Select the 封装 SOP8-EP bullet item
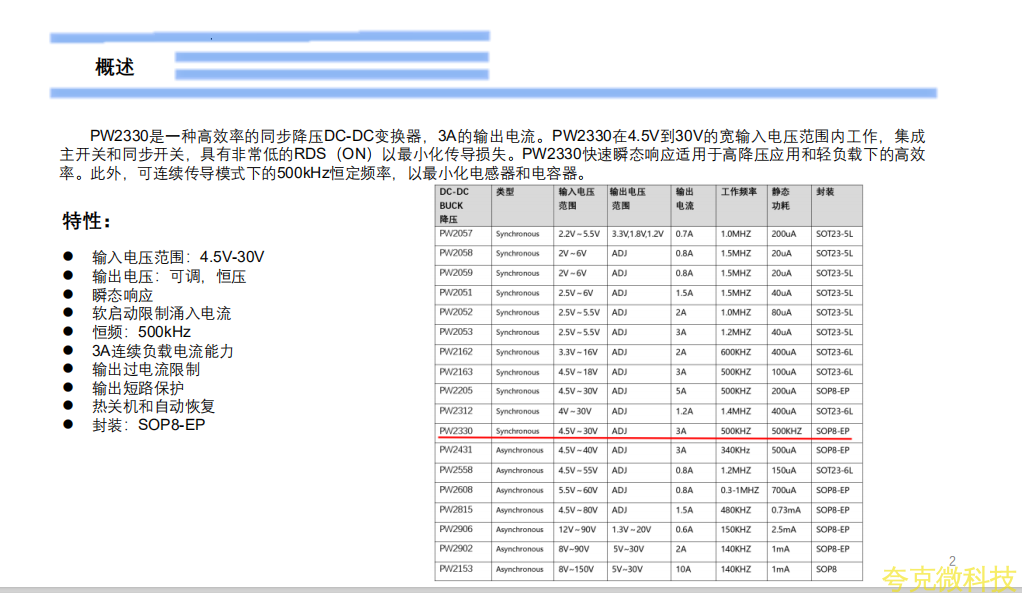 [x=149, y=424]
